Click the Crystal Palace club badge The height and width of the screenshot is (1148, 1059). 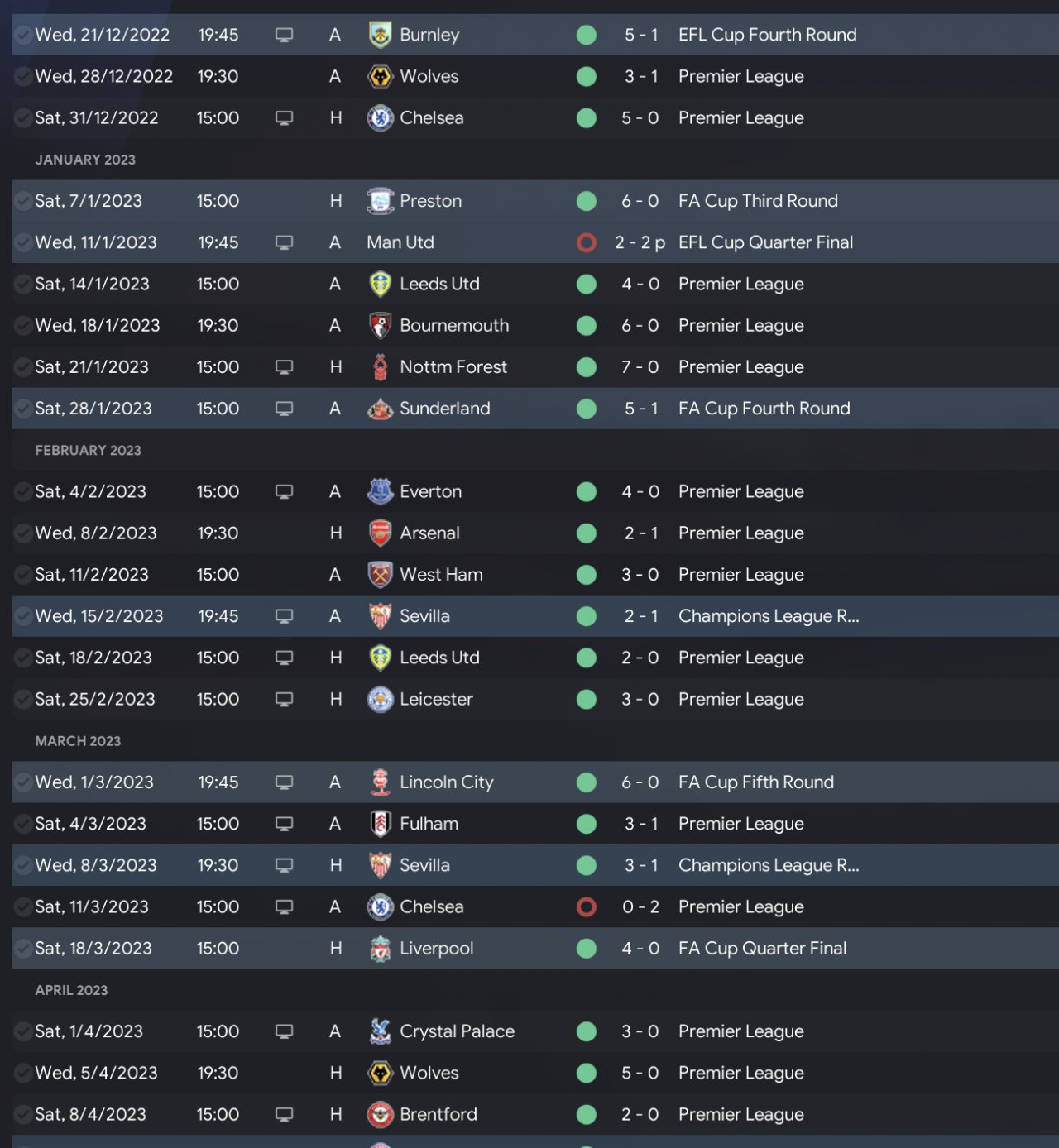coord(380,1031)
